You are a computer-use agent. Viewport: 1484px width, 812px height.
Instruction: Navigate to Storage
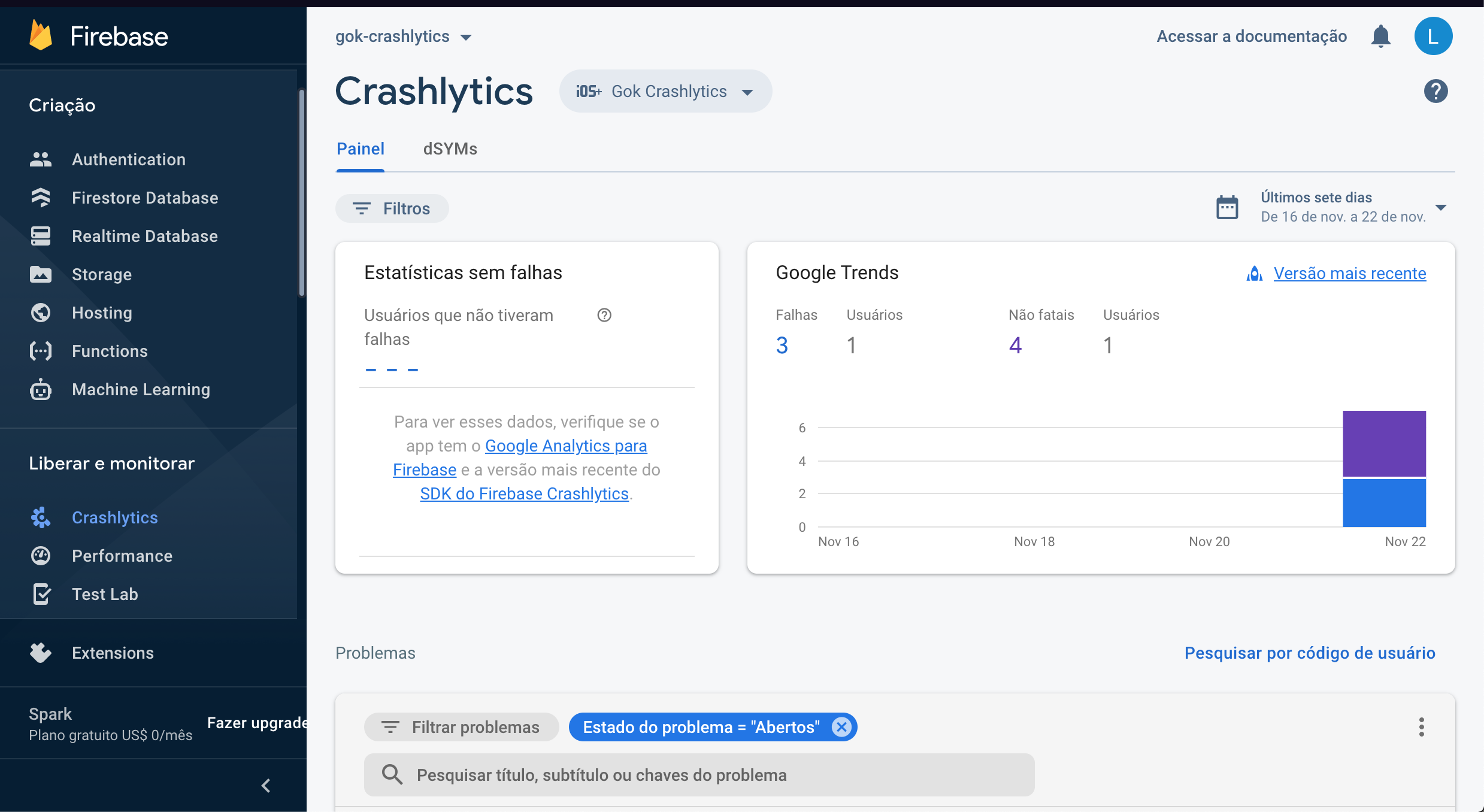[101, 274]
